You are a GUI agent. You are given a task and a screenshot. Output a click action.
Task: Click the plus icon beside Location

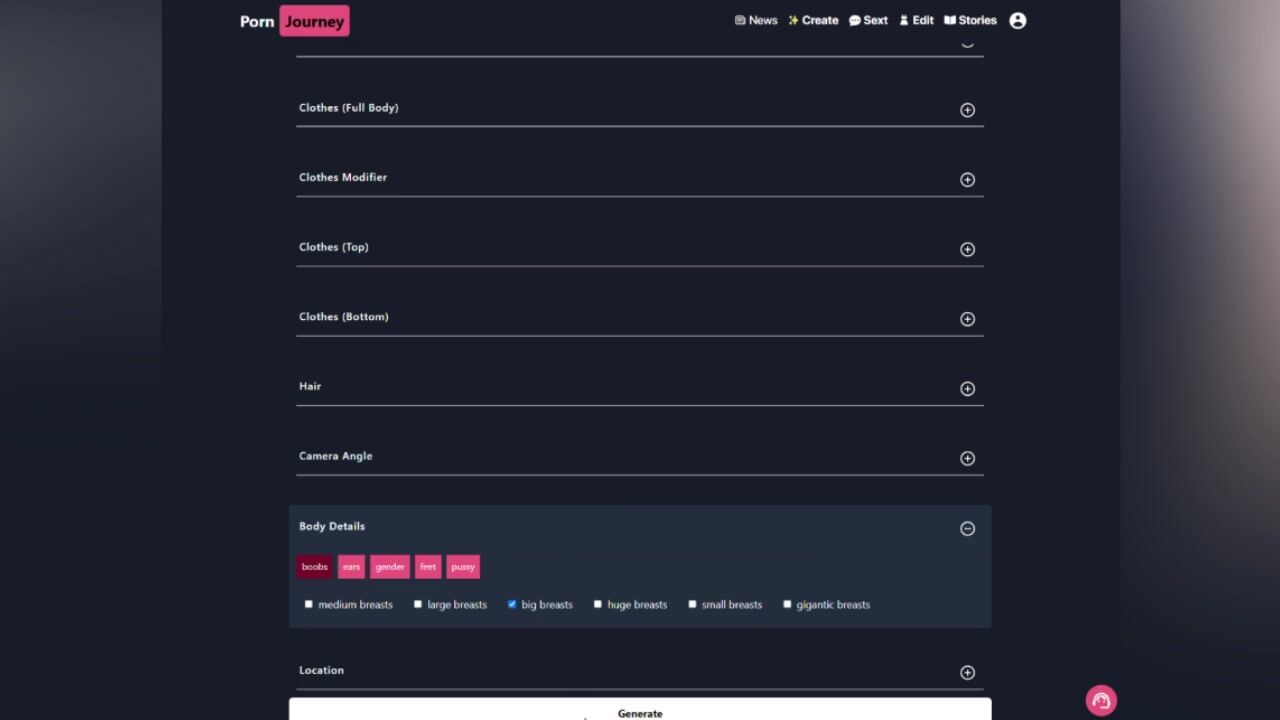[x=967, y=673]
